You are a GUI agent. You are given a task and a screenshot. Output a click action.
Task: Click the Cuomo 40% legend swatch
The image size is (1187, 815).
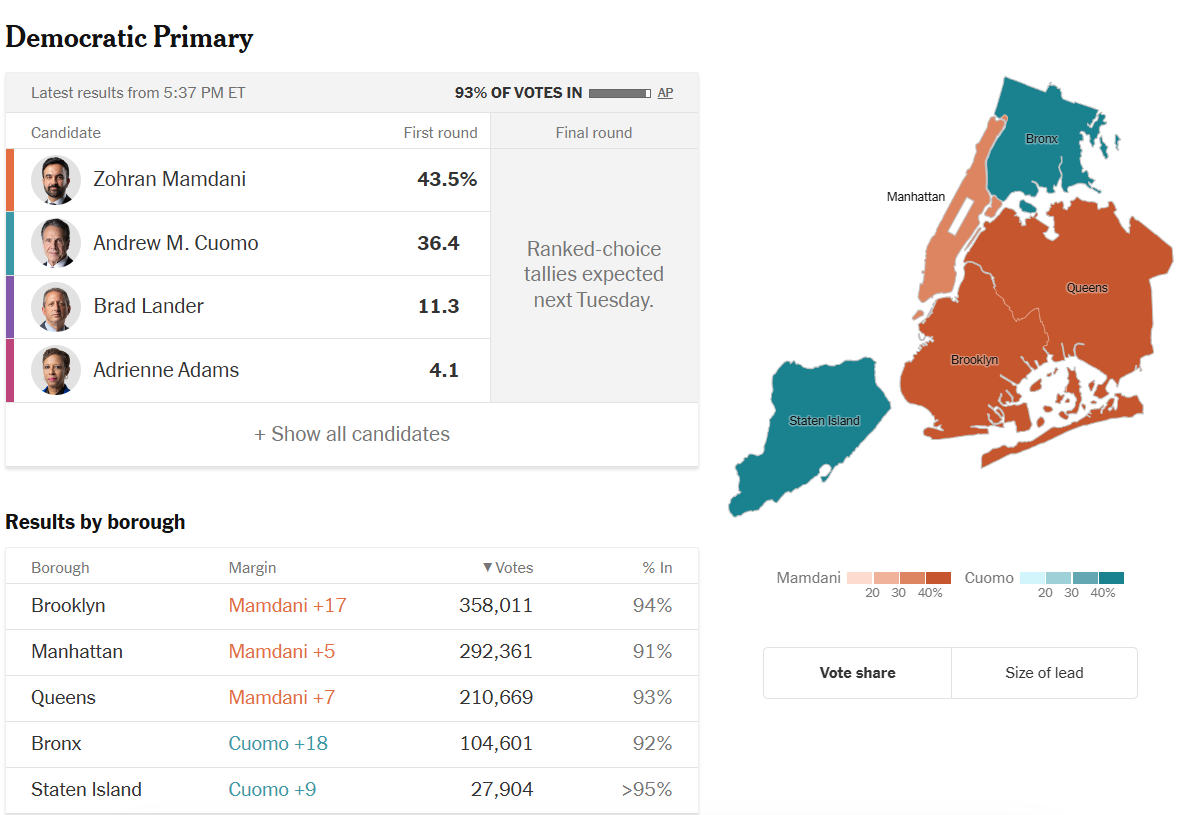pos(1111,578)
